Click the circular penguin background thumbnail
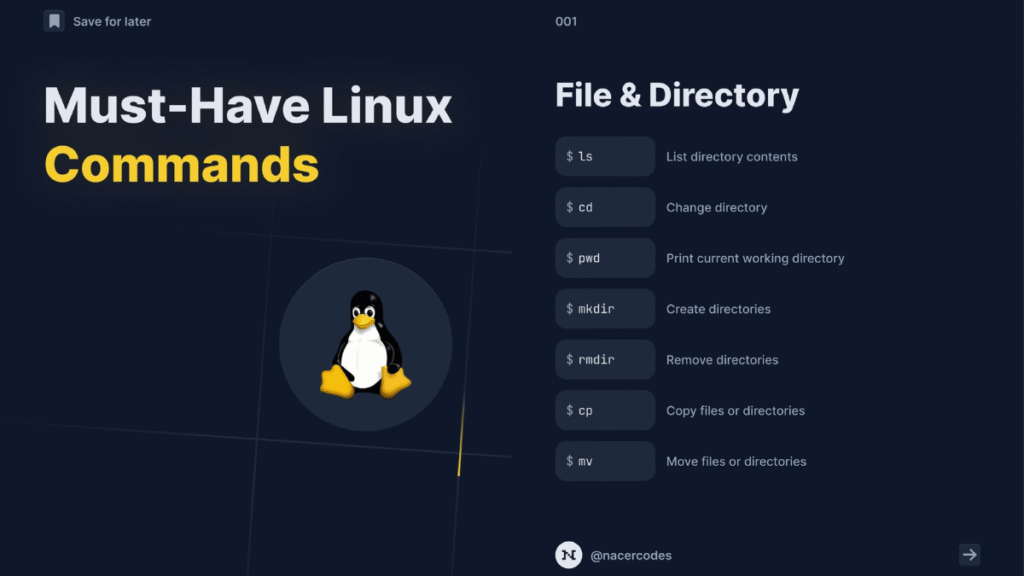 pyautogui.click(x=366, y=345)
